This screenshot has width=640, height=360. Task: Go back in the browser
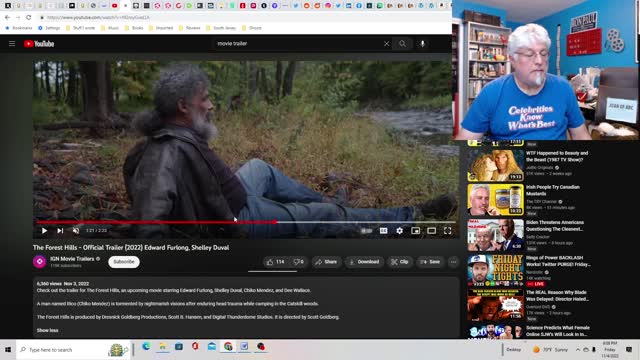(7, 18)
